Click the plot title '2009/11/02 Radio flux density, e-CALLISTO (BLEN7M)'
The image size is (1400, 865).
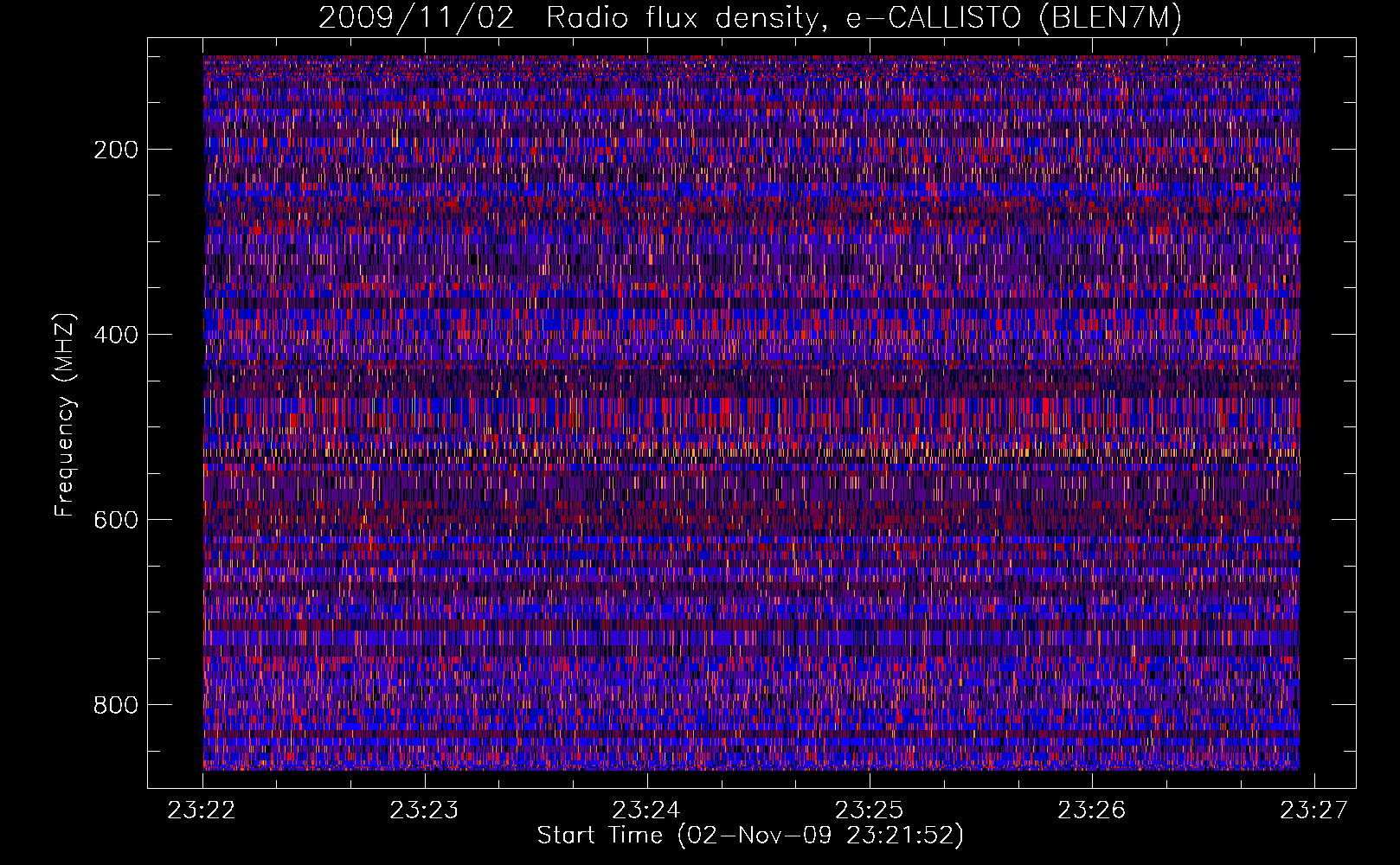click(750, 17)
